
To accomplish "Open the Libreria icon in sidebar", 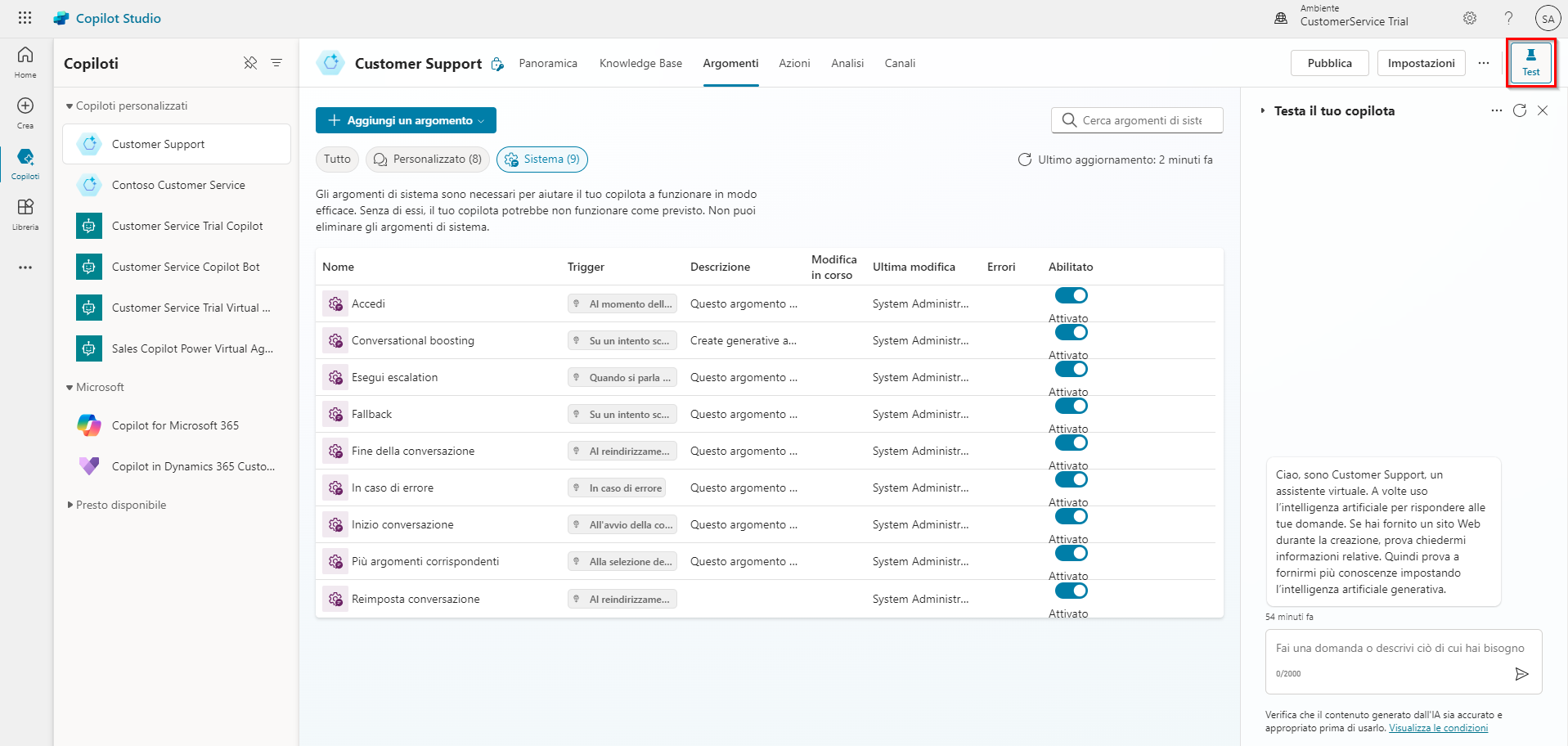I will 25,213.
